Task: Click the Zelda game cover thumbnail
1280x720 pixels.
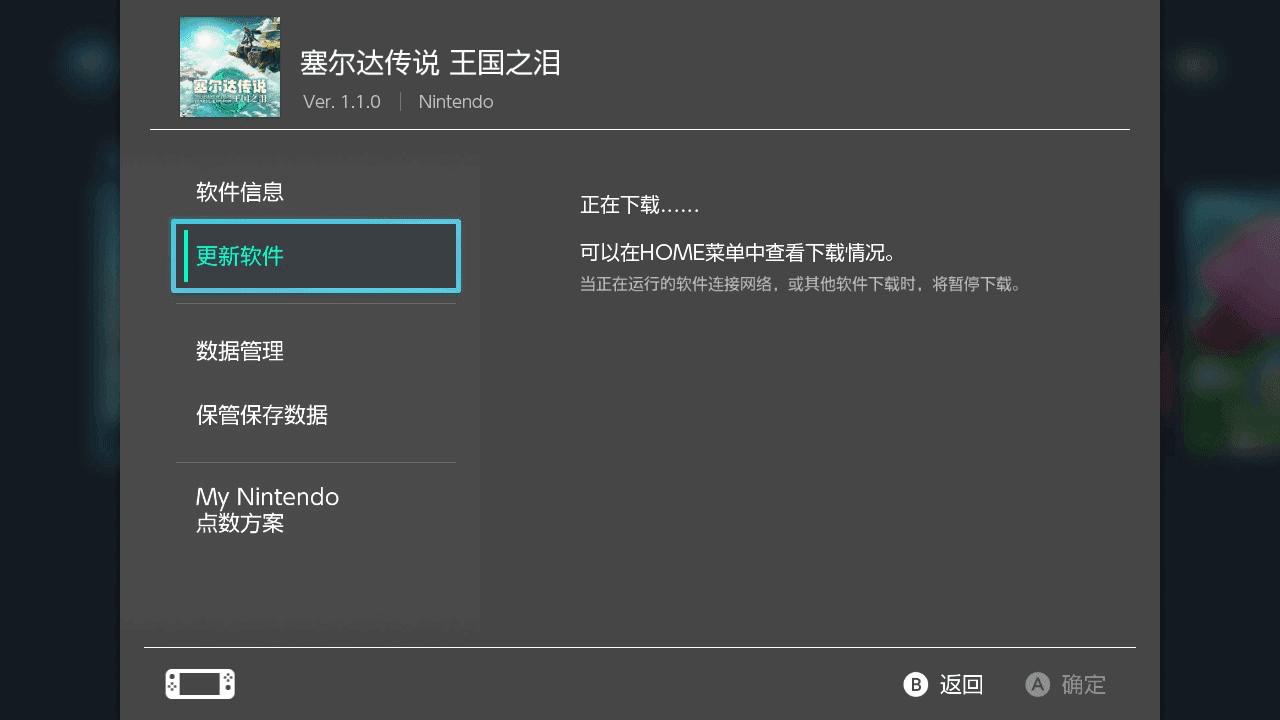Action: coord(230,67)
